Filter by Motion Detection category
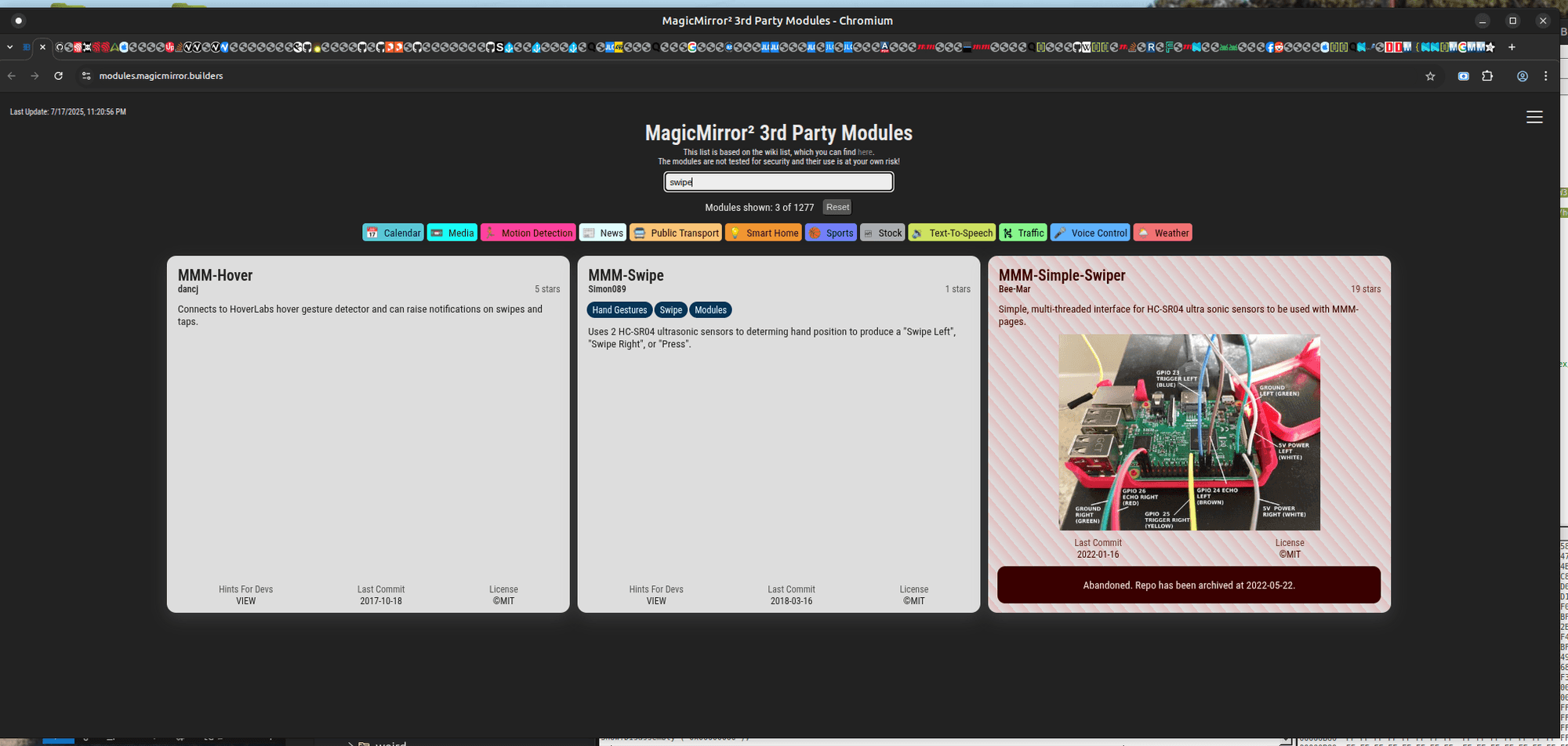Image resolution: width=1568 pixels, height=746 pixels. tap(528, 233)
